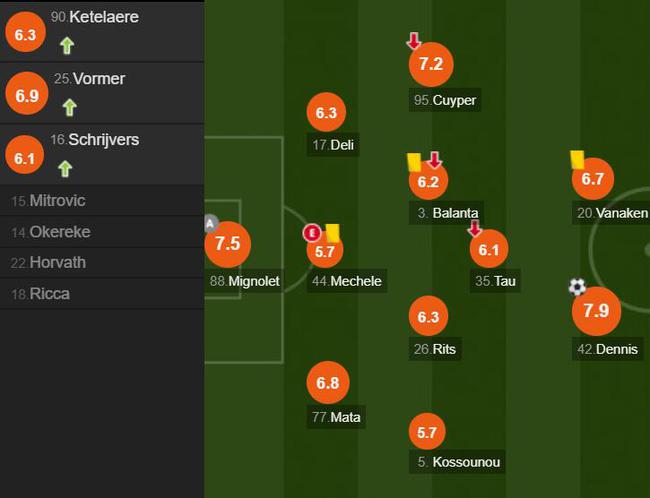Click the red substituted-off arrow above Tau
The height and width of the screenshot is (498, 650).
coord(475,228)
